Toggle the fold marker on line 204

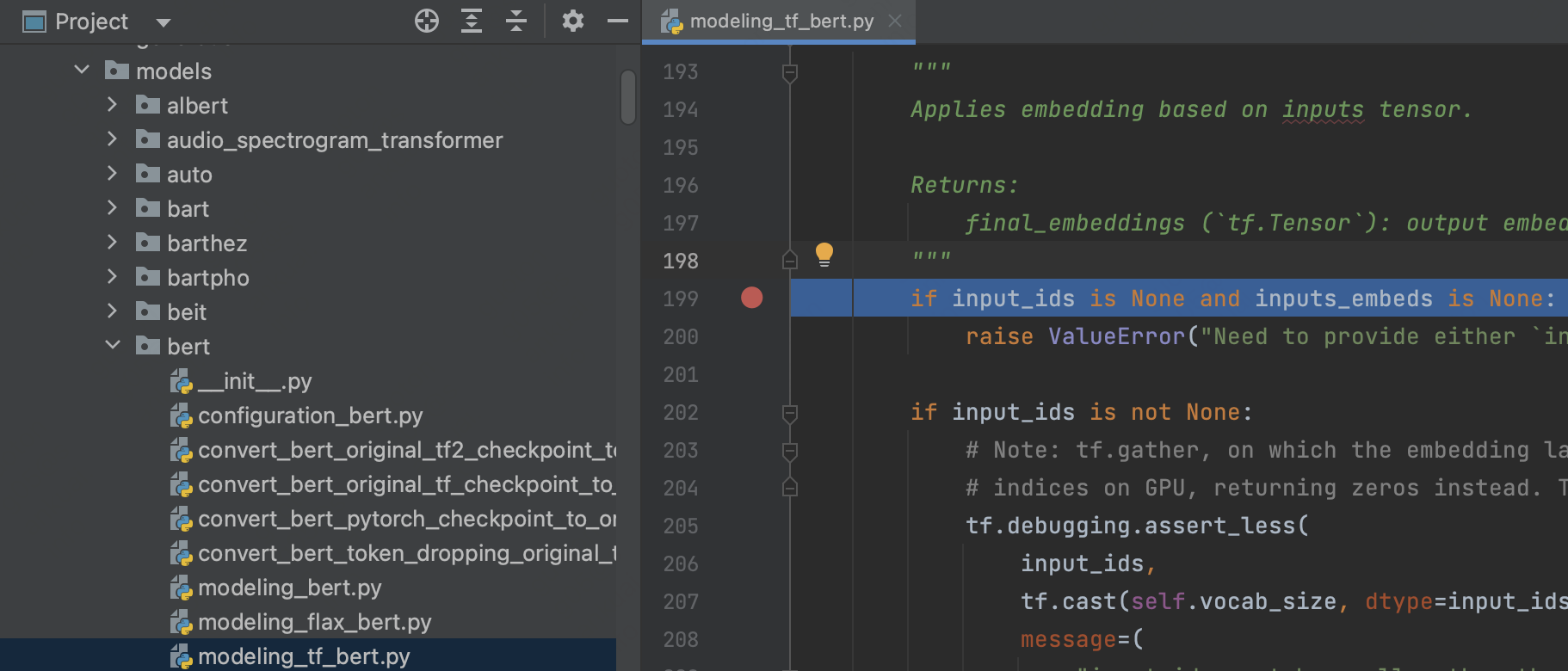789,488
